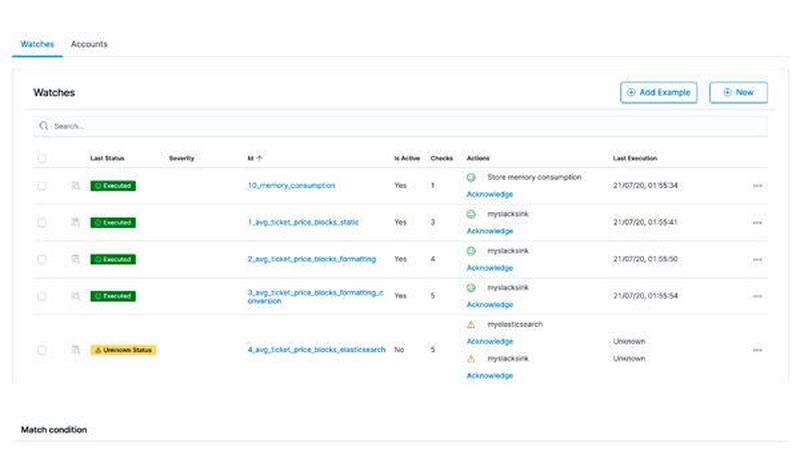Click execution time 21/07/20, 01:55:54
This screenshot has height=451, width=800.
(645, 296)
